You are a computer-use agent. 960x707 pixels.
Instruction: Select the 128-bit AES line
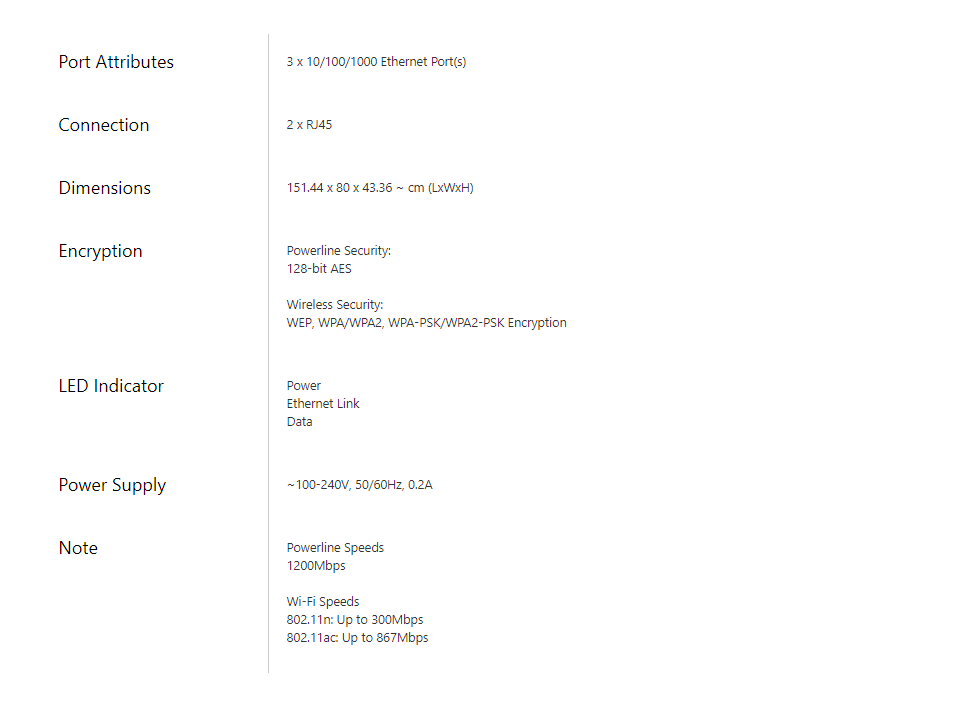(x=319, y=269)
